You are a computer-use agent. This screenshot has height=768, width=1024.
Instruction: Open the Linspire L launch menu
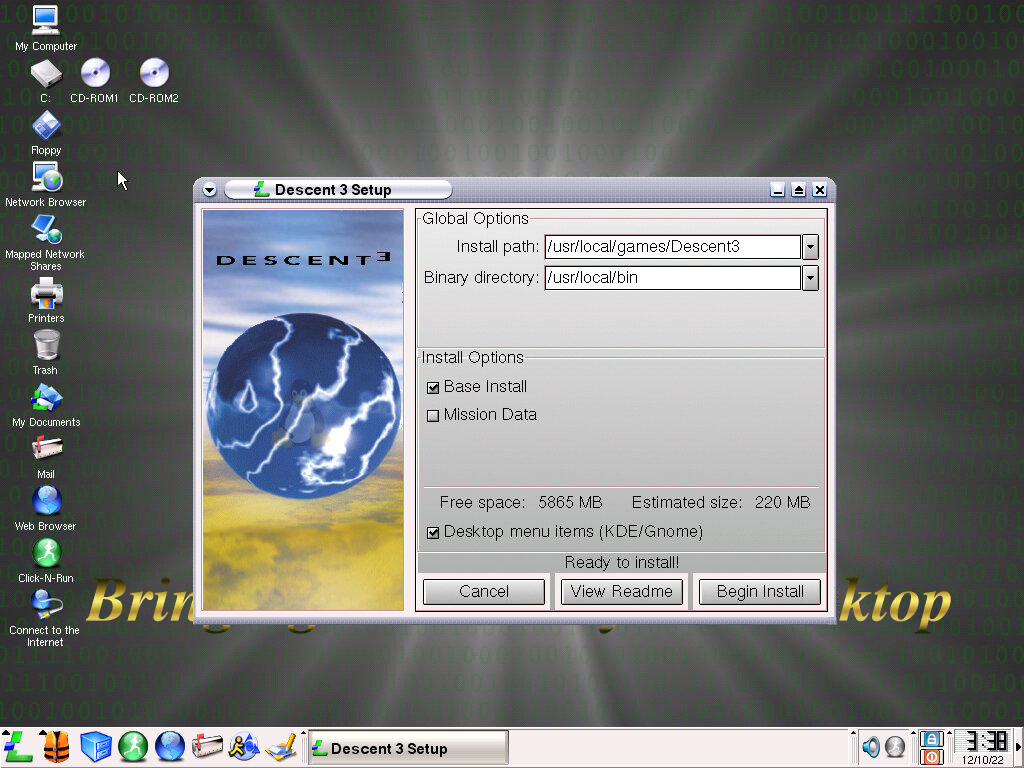18,746
